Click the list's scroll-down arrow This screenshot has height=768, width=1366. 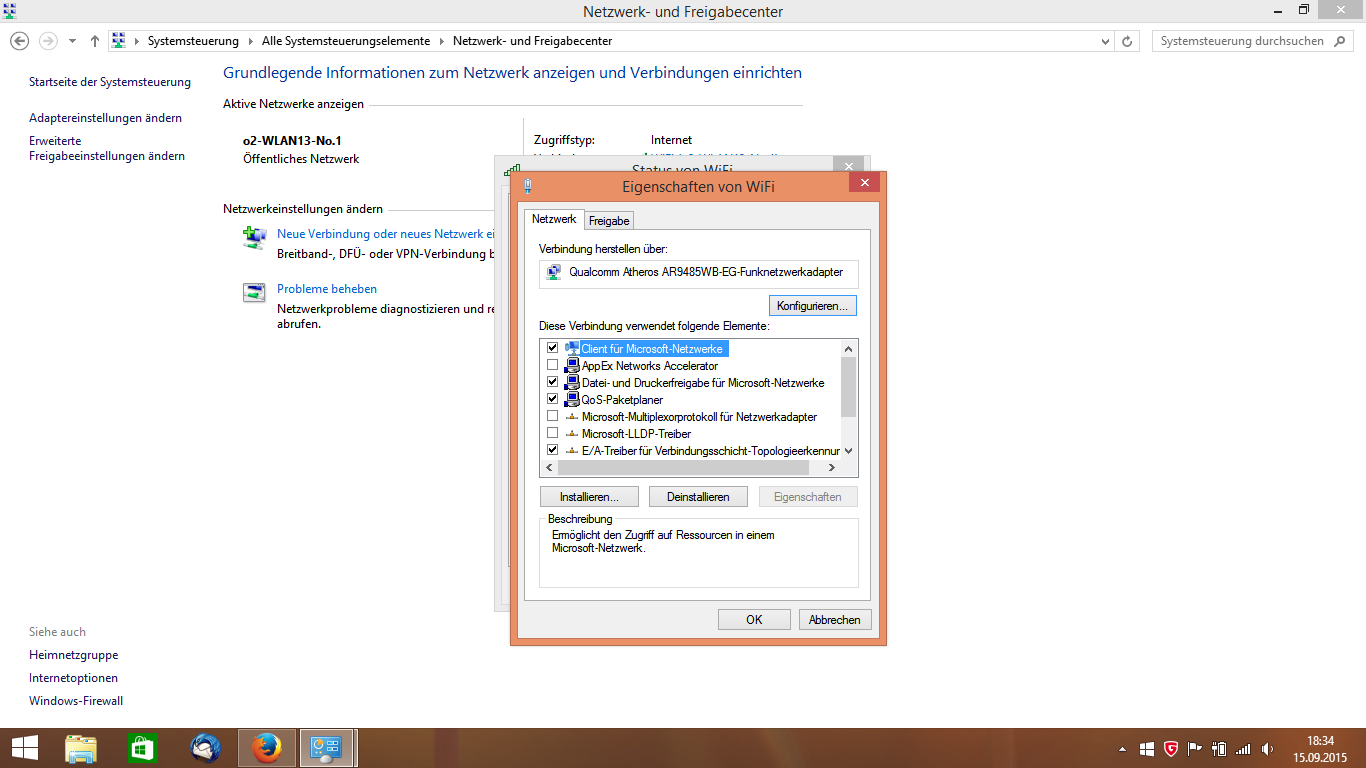coord(849,451)
